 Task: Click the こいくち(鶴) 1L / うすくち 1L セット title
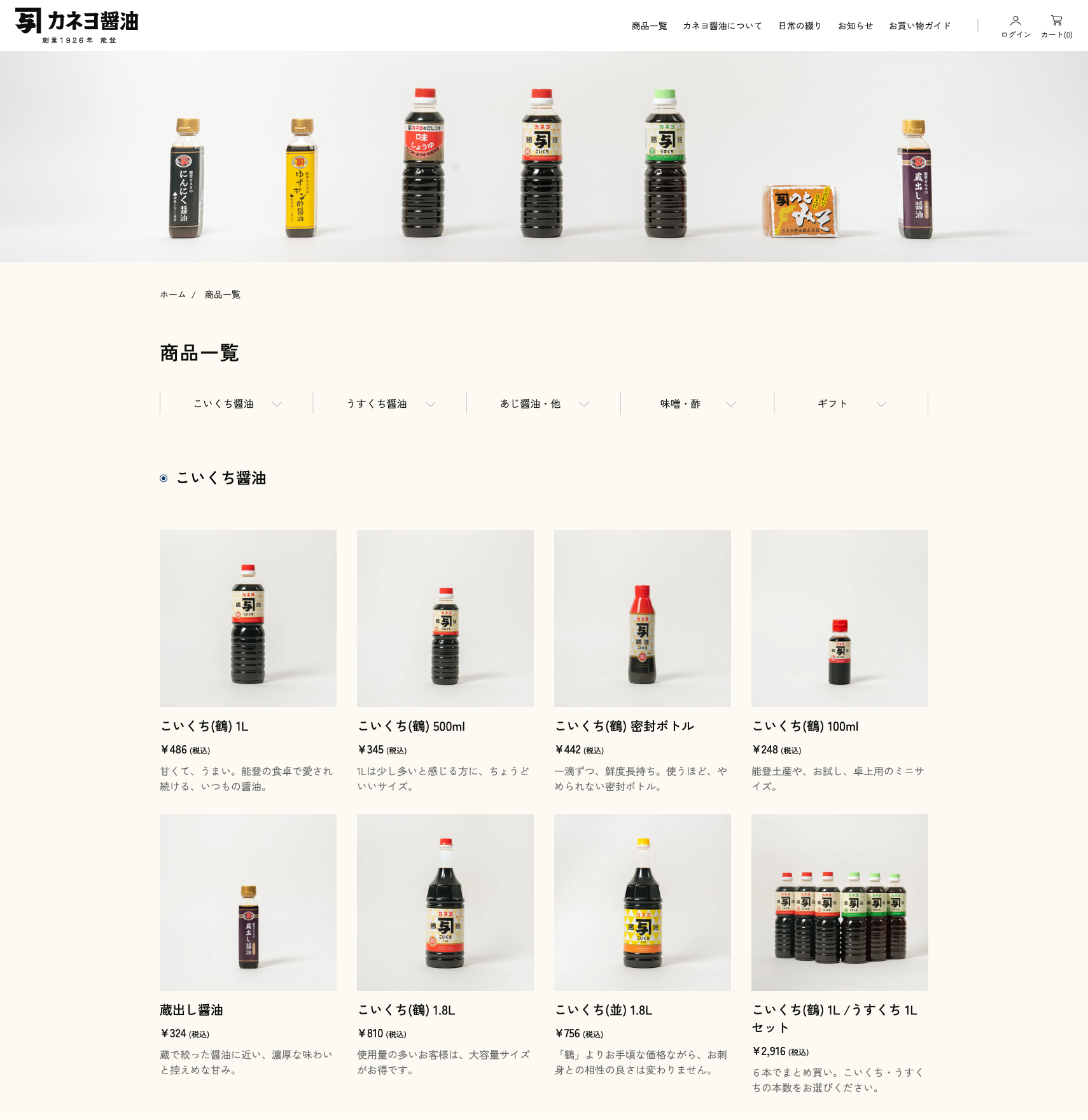835,1019
